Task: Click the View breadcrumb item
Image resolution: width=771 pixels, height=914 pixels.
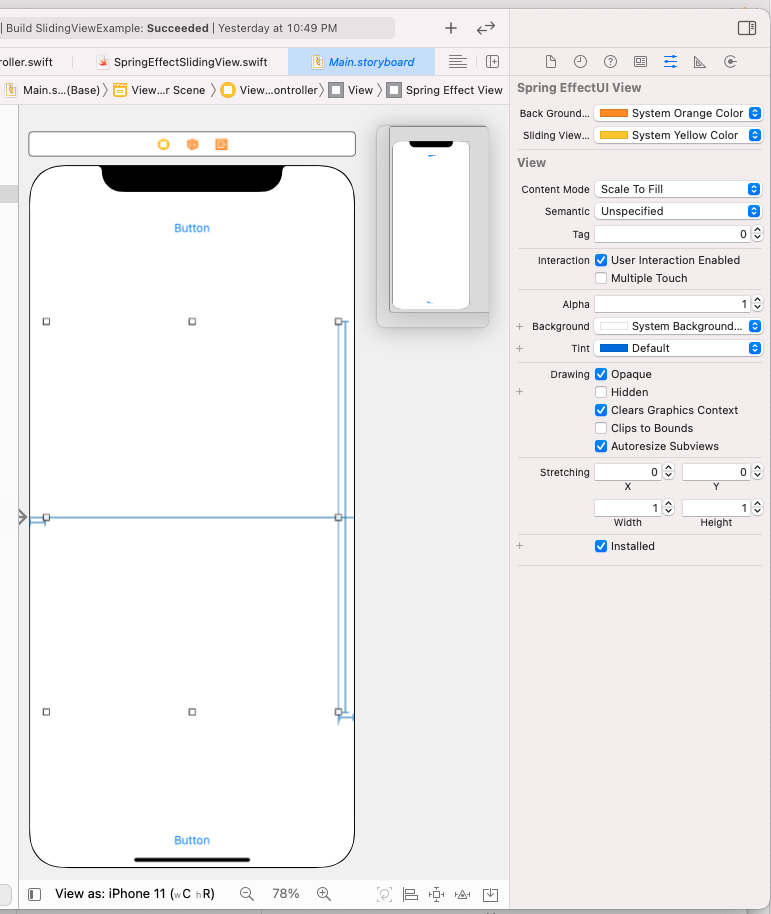Action: coord(351,90)
